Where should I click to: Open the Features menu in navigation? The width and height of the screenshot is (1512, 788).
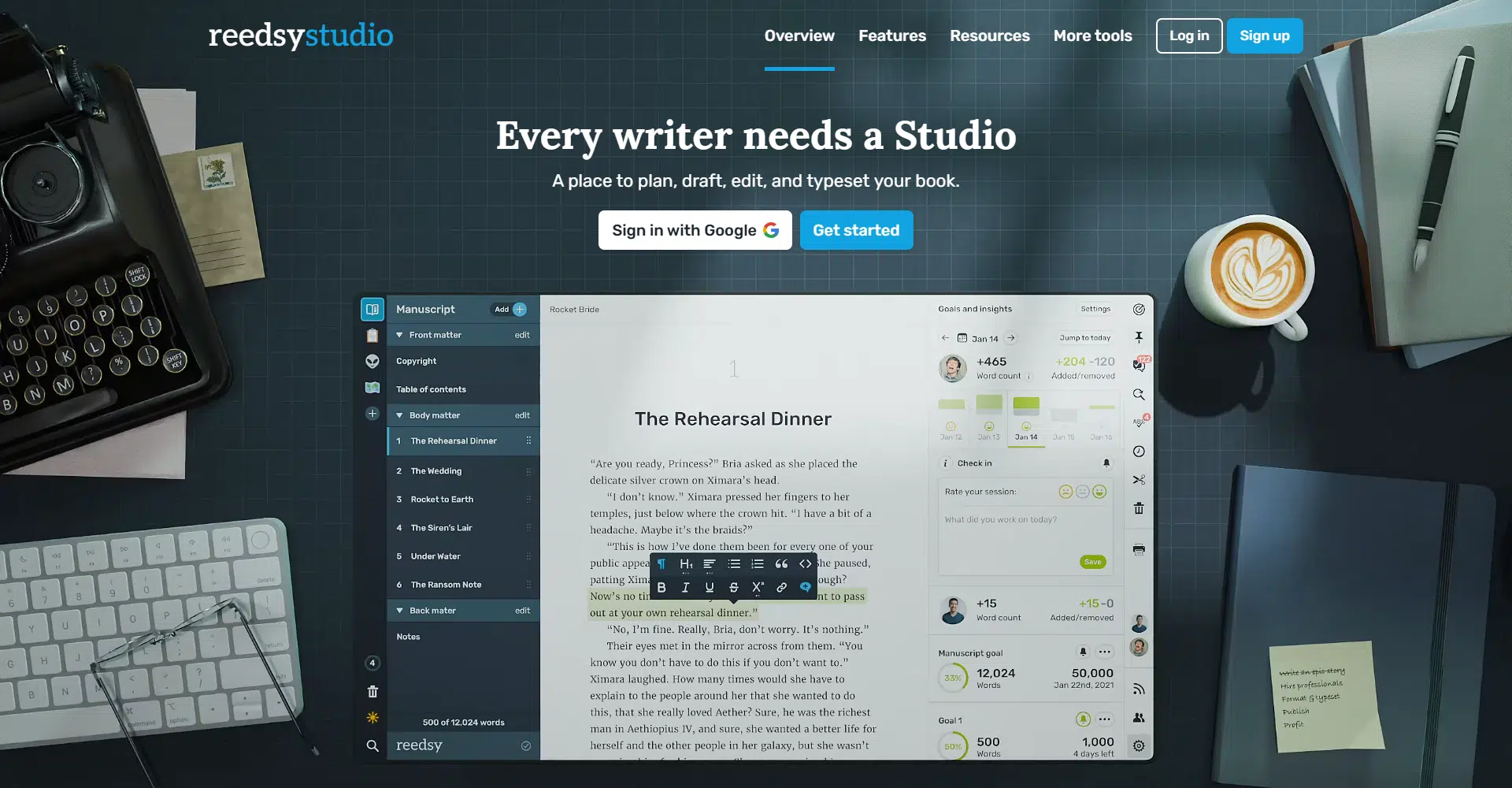pos(891,35)
